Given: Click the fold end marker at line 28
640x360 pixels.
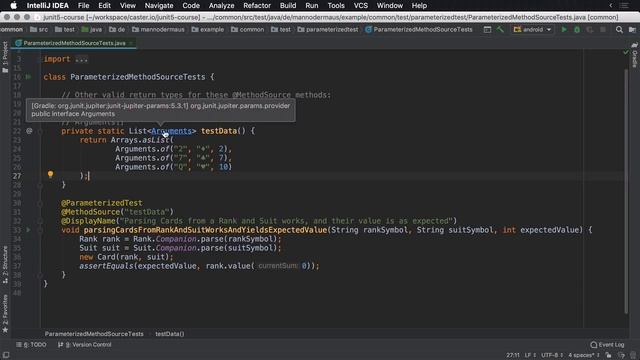Looking at the screenshot, I should click(x=40, y=185).
